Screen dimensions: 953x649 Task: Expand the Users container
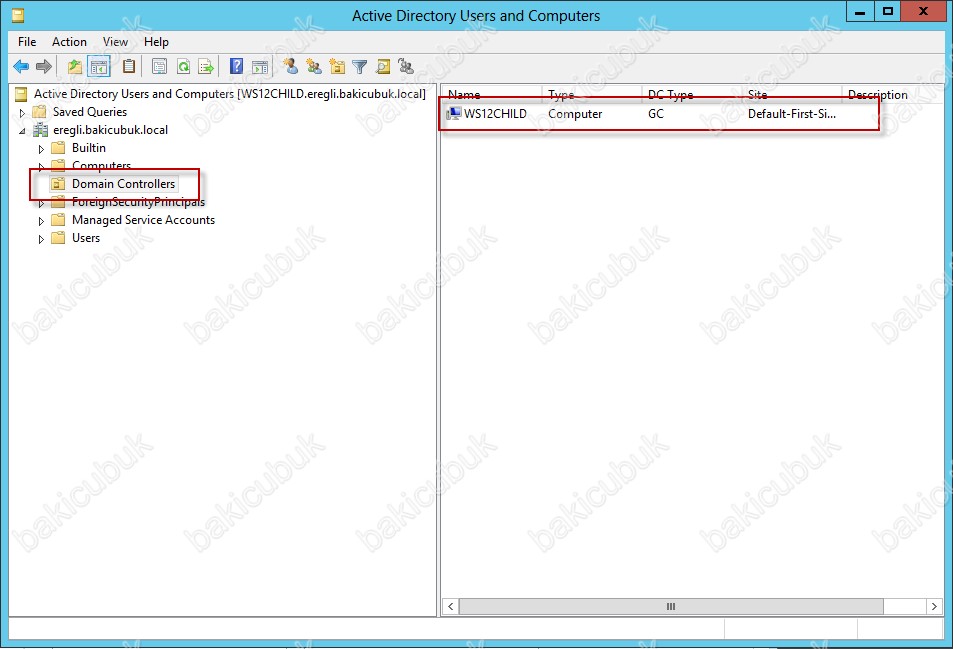[41, 239]
